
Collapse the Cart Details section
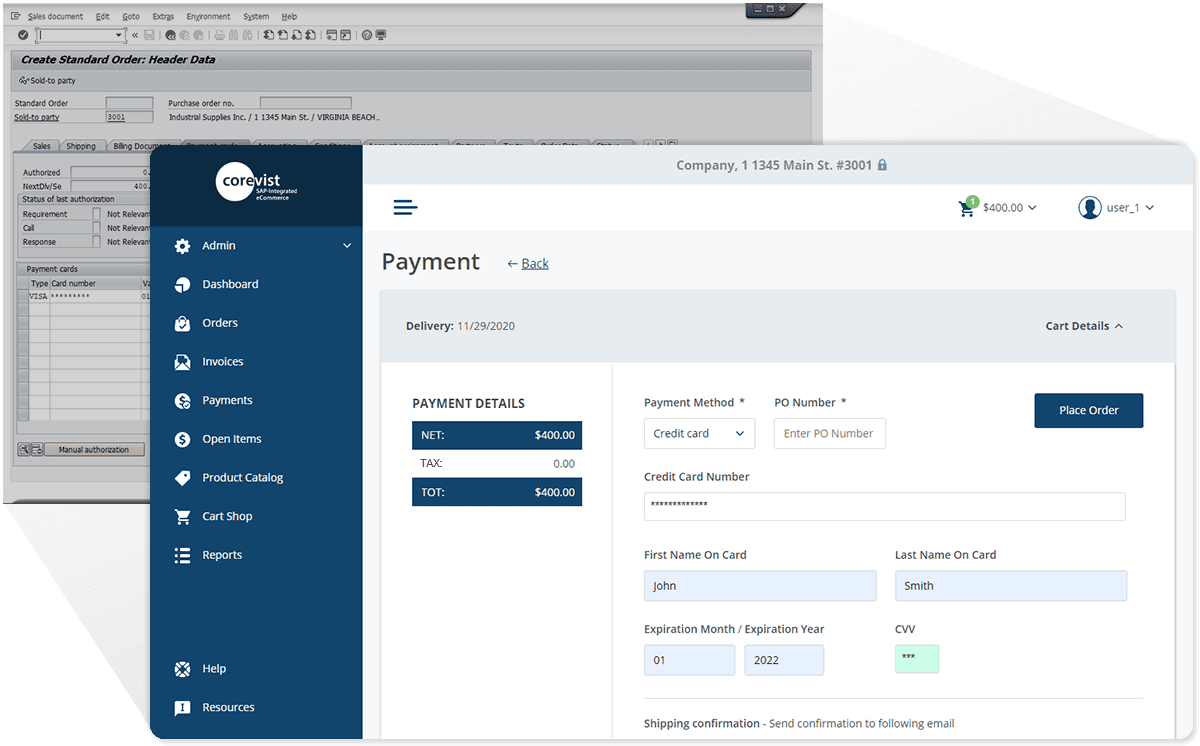click(x=1084, y=326)
